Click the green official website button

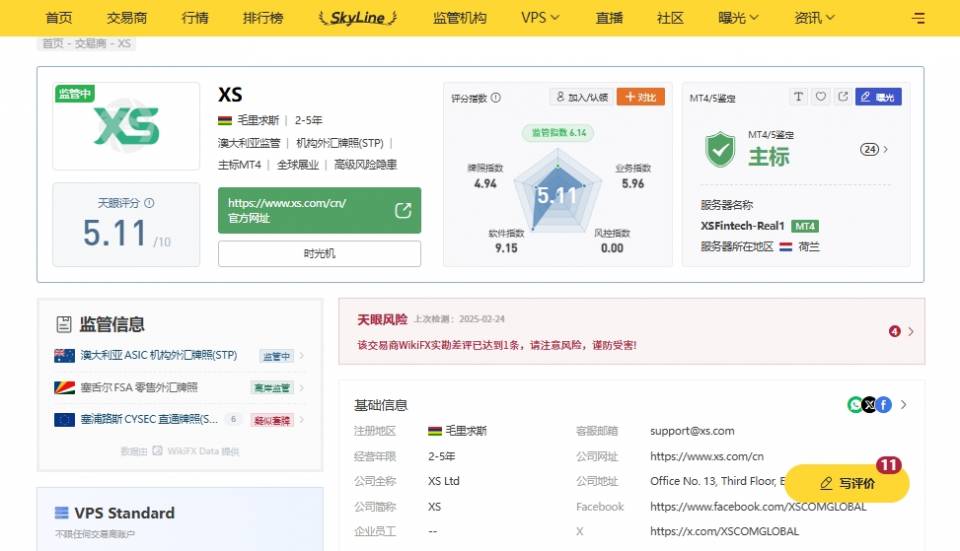tap(320, 210)
